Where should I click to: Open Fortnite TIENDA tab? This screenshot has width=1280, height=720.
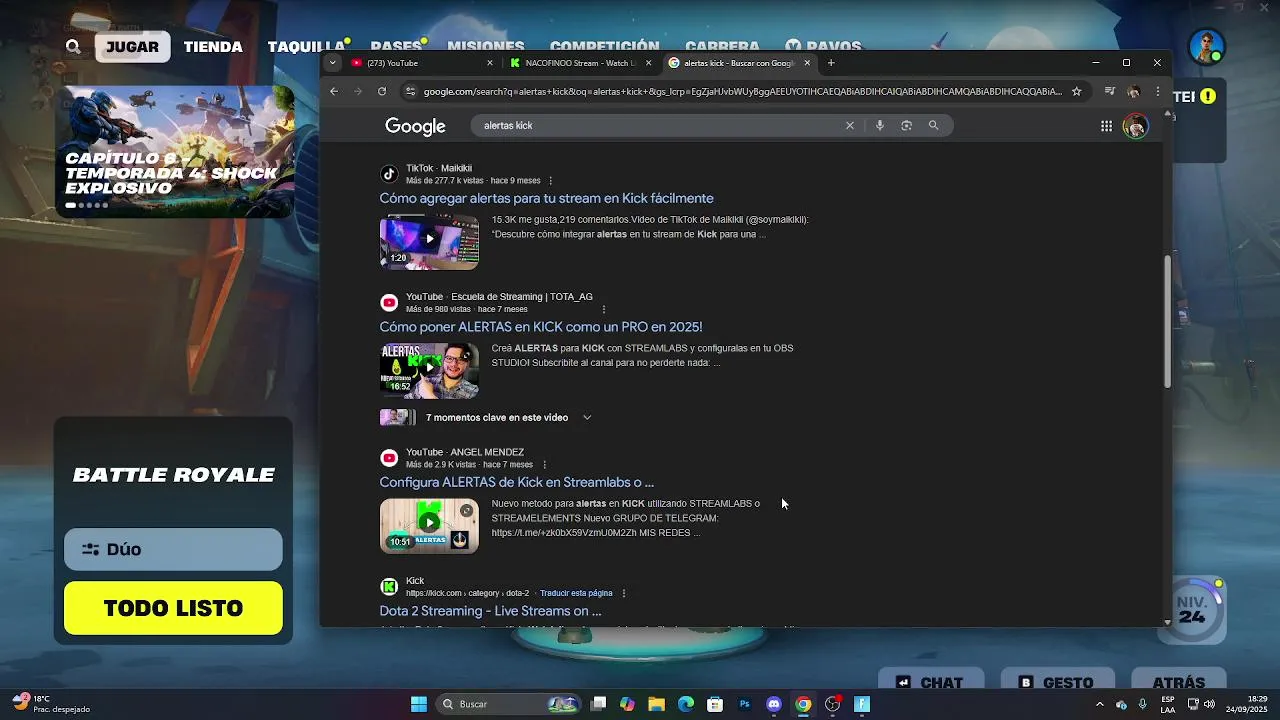(213, 47)
